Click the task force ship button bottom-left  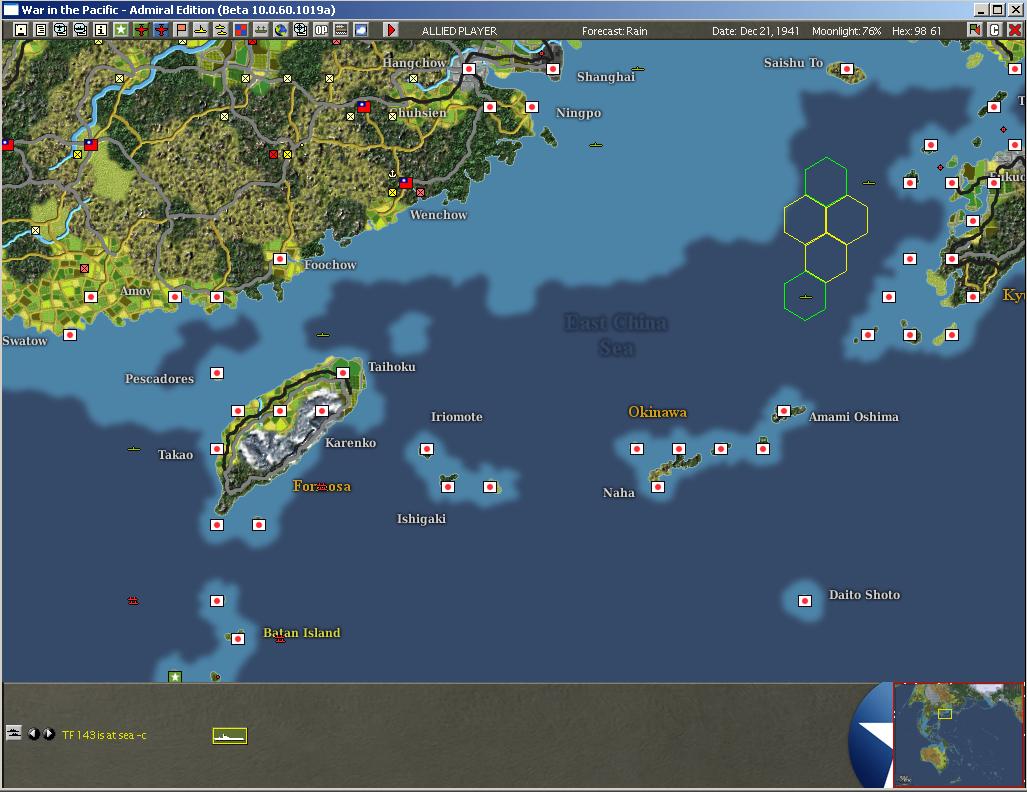(13, 732)
